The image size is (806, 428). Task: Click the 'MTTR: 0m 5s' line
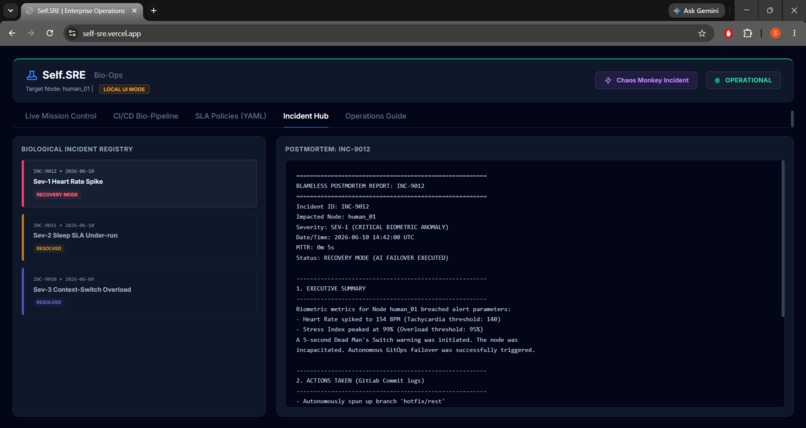(315, 247)
